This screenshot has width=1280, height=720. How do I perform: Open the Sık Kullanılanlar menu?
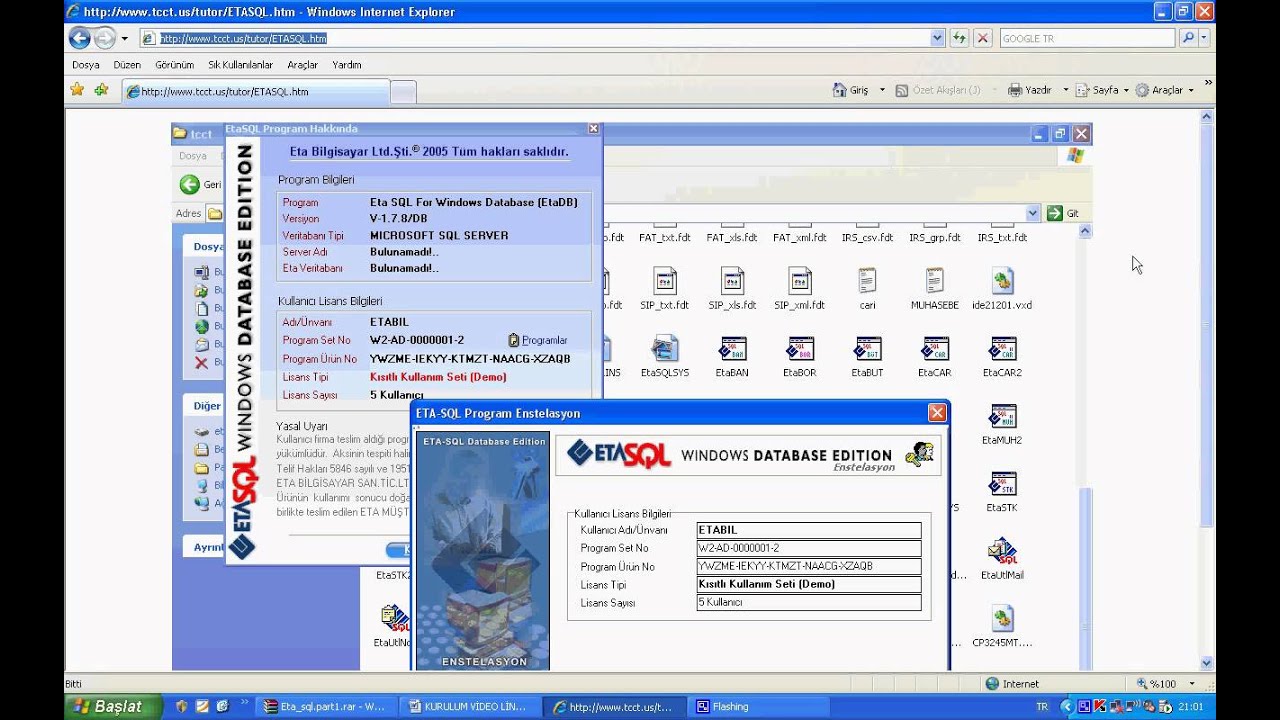tap(240, 65)
